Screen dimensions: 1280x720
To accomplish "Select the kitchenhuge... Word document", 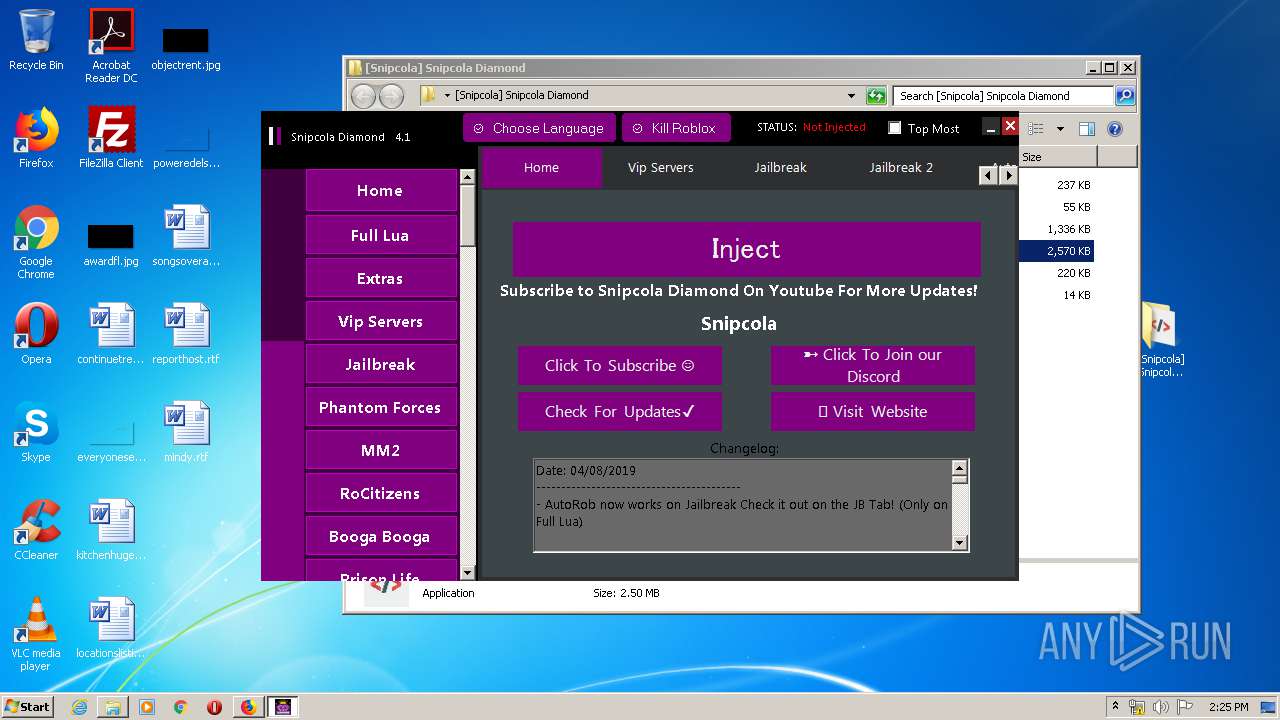I will (111, 529).
